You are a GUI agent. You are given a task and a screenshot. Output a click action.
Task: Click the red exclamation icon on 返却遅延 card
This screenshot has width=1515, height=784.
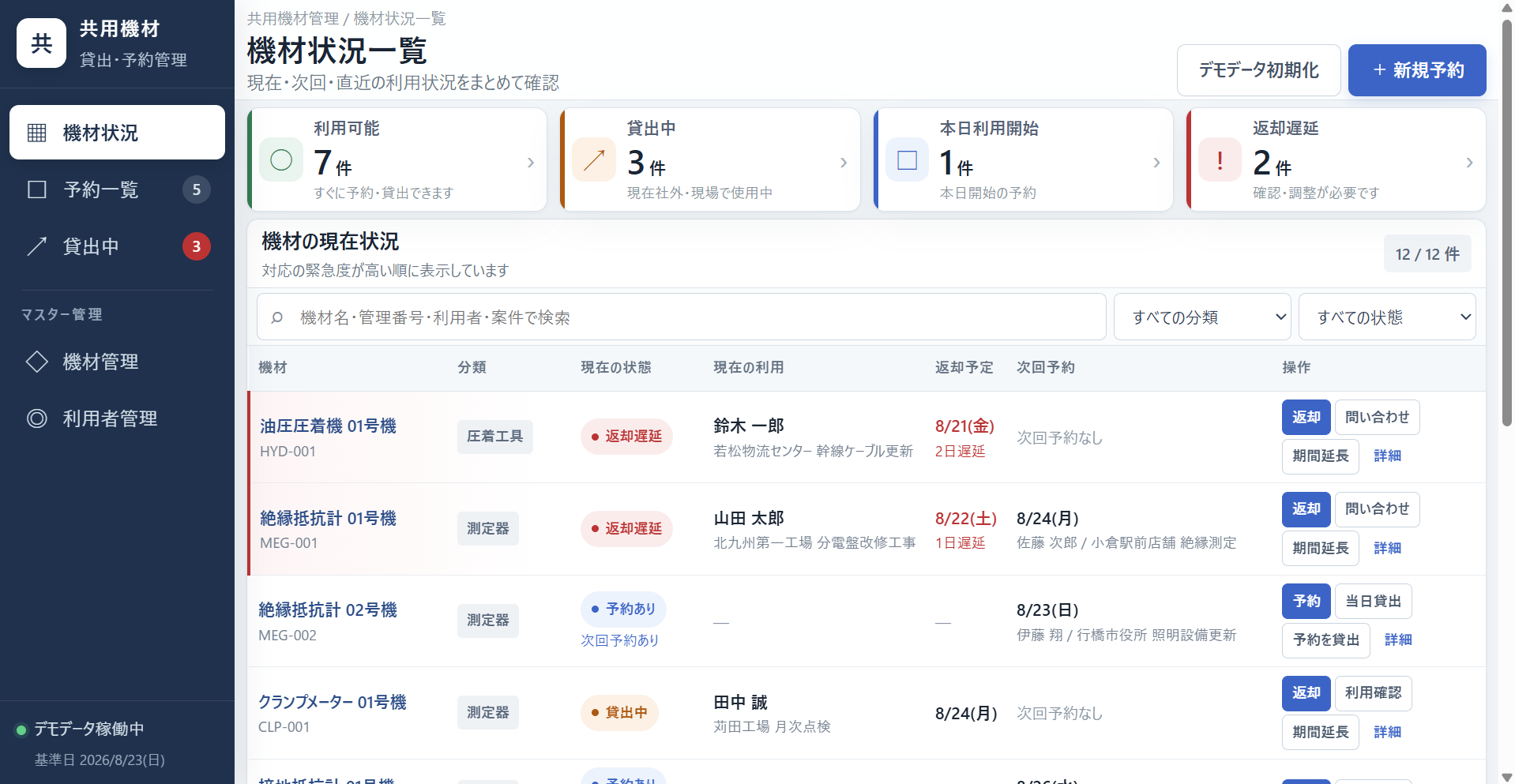pyautogui.click(x=1220, y=160)
